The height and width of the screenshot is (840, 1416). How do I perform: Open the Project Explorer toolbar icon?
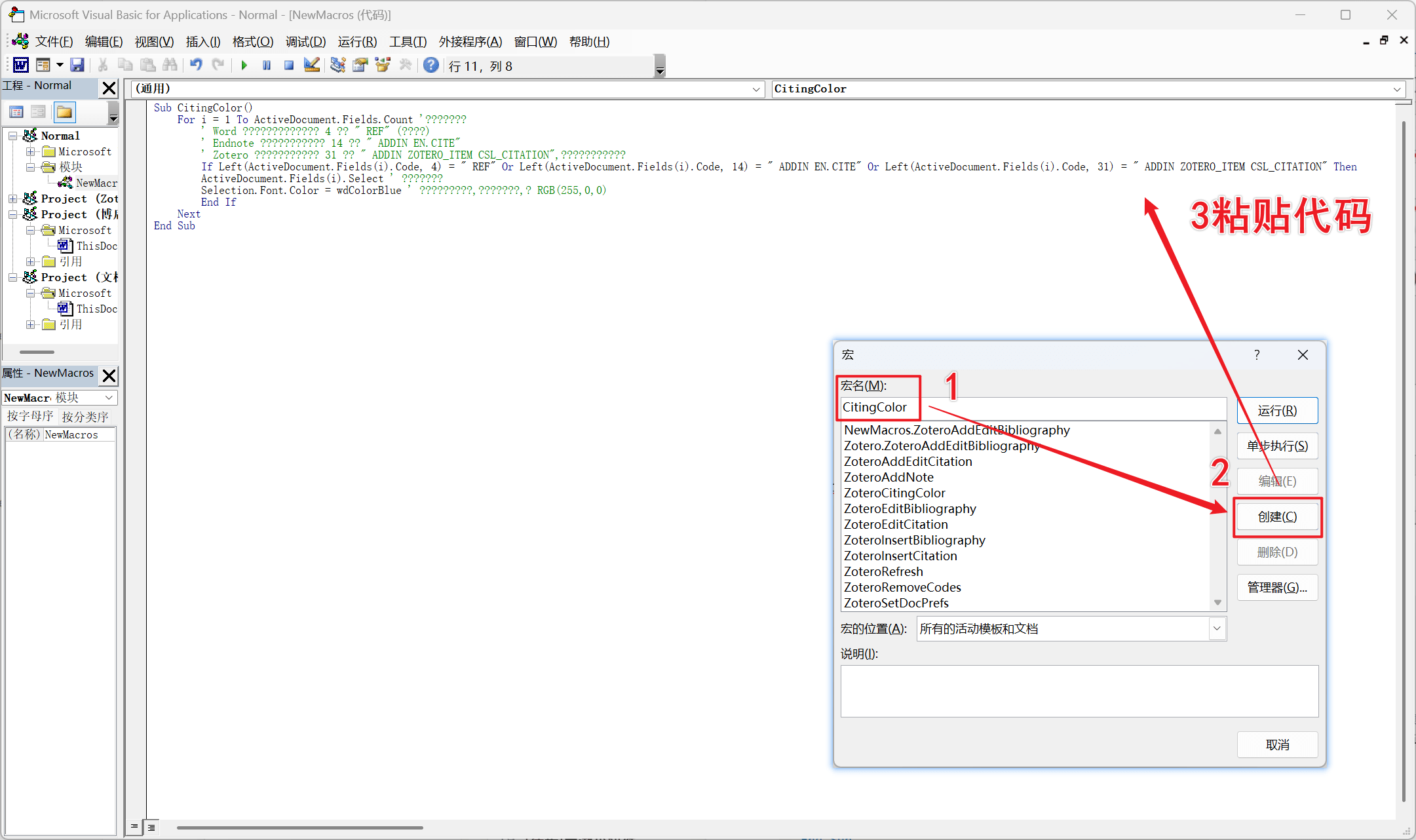coord(337,65)
